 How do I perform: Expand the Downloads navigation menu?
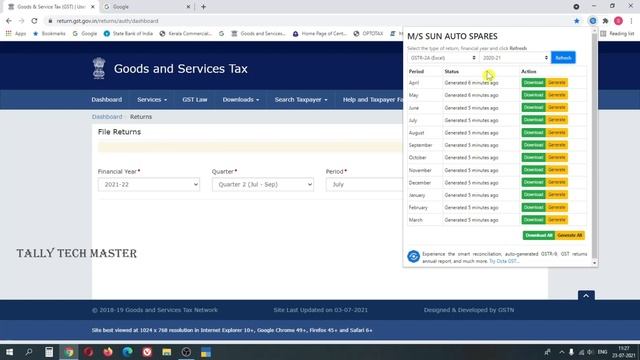coord(240,100)
